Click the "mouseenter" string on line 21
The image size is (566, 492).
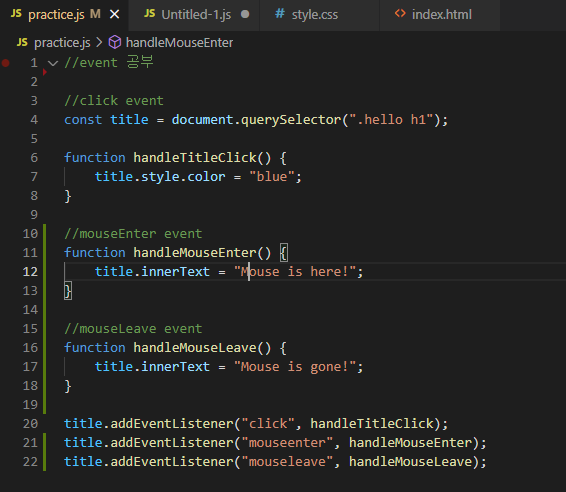[x=287, y=443]
